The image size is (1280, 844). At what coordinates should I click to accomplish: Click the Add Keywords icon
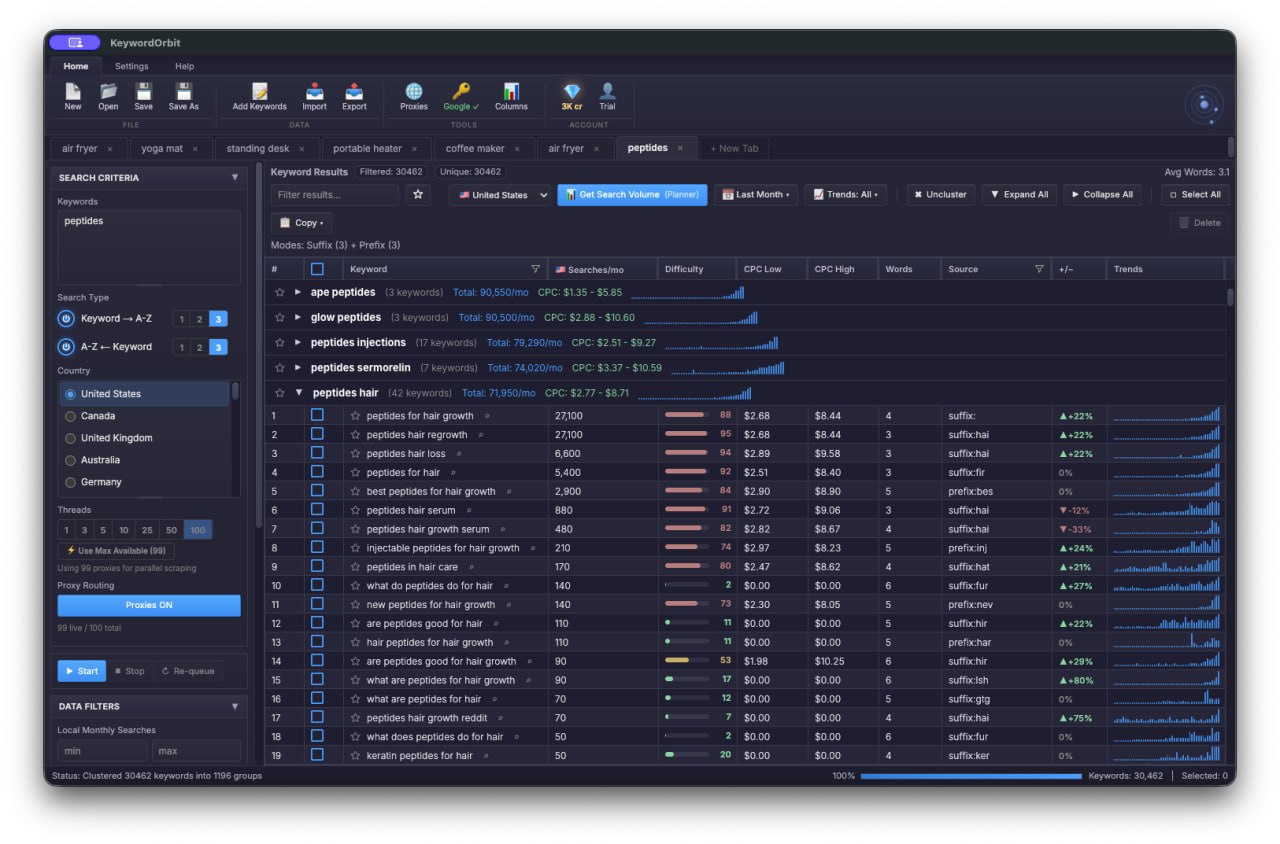click(x=259, y=91)
